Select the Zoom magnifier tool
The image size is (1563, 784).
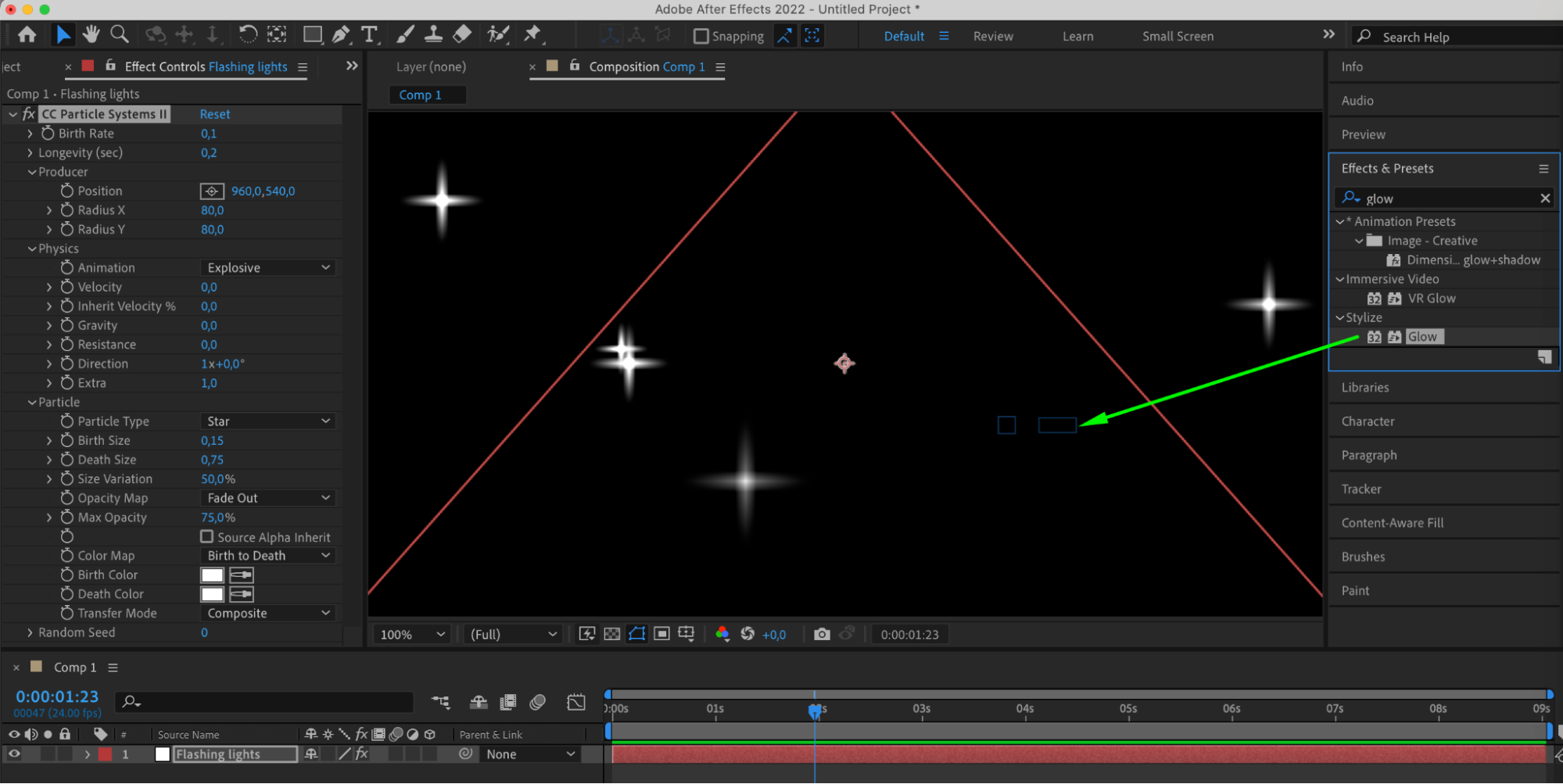(x=120, y=34)
